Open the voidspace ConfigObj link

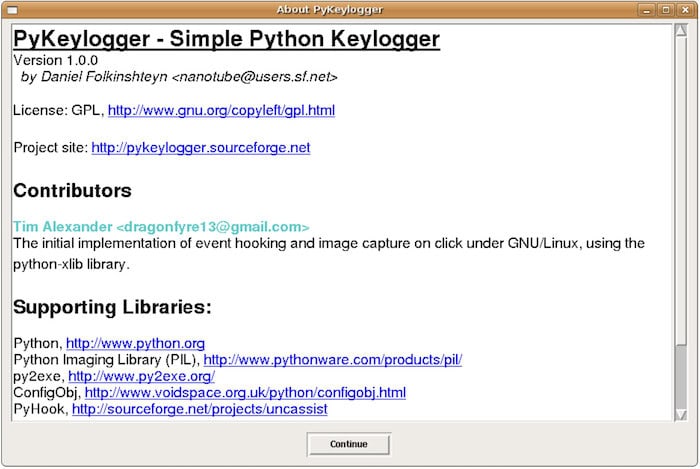coord(245,393)
